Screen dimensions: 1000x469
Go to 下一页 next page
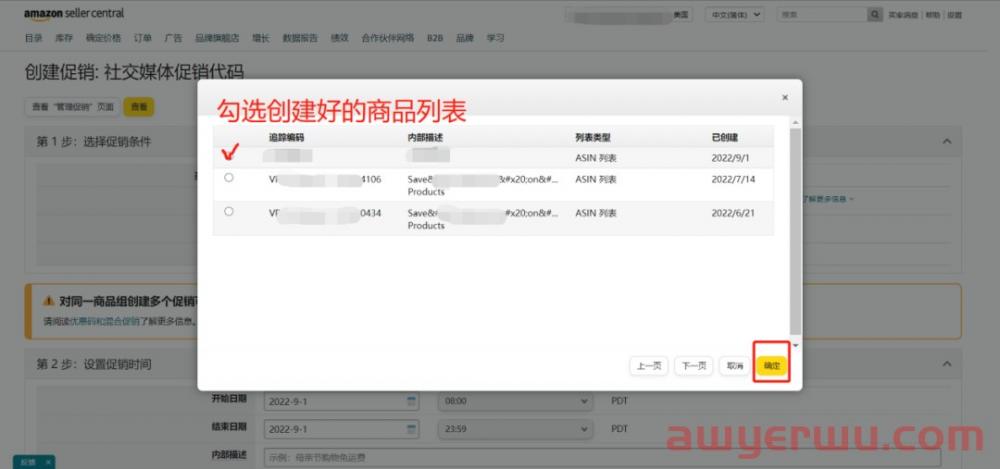coord(693,366)
